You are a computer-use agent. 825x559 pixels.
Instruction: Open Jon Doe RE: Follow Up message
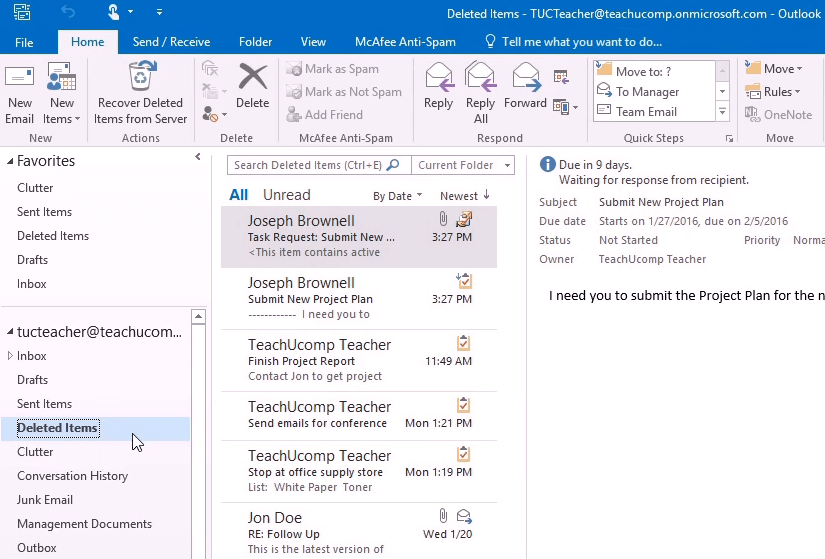point(359,532)
